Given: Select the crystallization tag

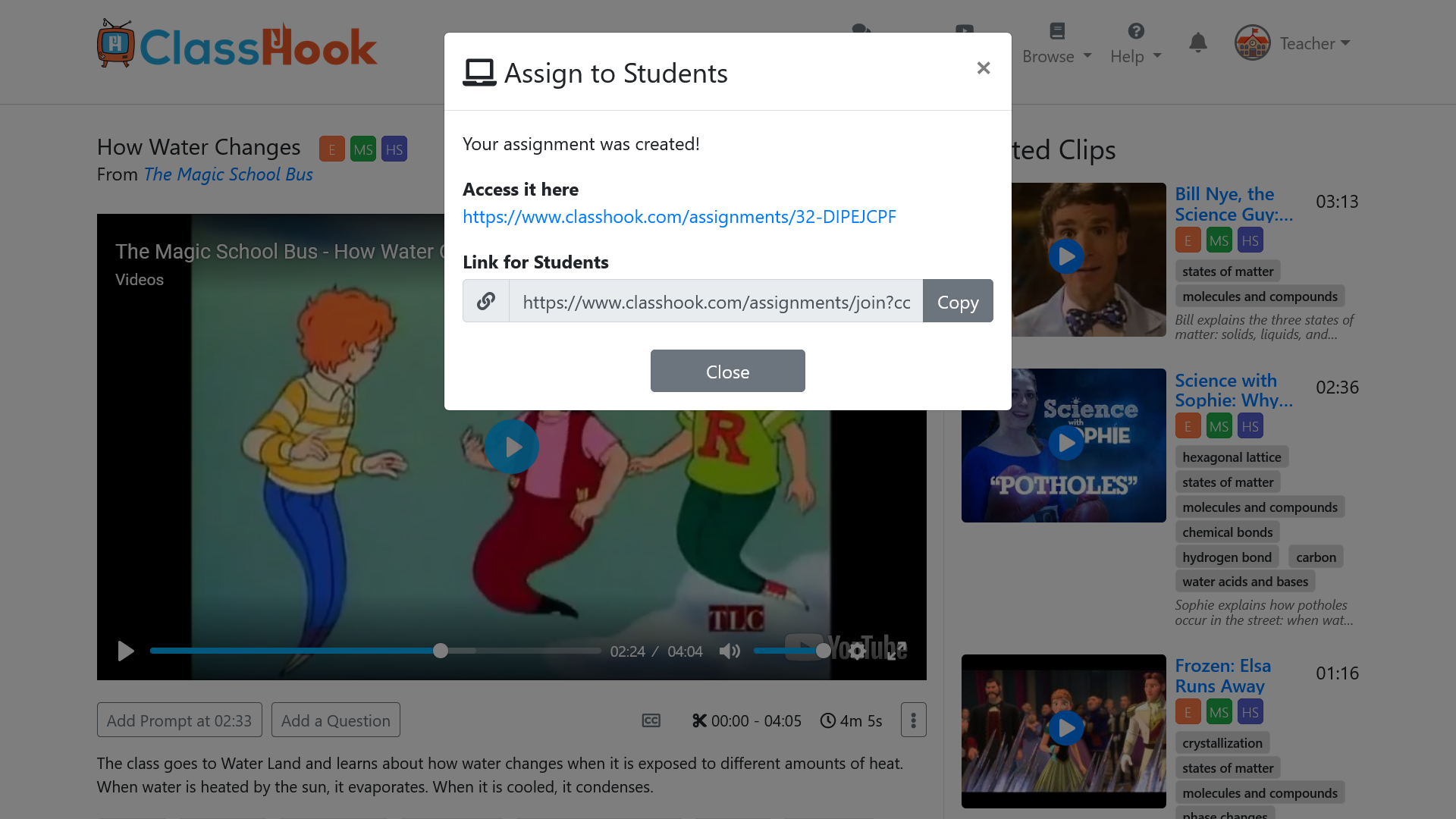Looking at the screenshot, I should pos(1222,743).
